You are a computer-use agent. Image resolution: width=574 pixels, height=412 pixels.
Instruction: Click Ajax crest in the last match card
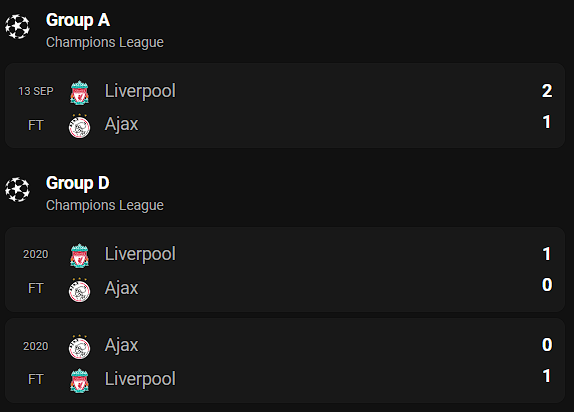(79, 346)
